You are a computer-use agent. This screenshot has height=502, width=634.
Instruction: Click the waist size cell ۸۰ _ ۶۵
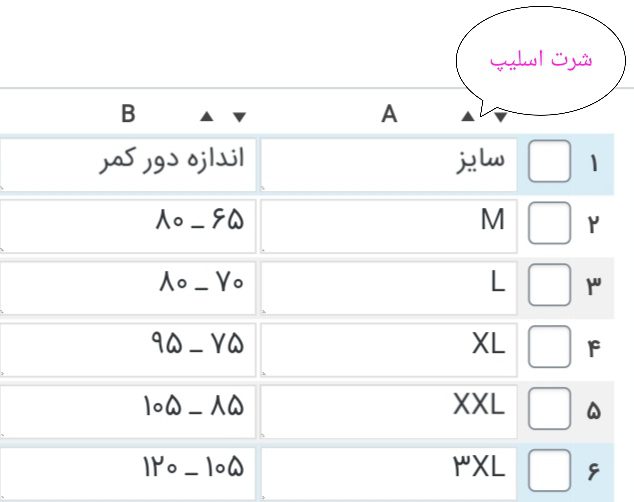coord(128,224)
